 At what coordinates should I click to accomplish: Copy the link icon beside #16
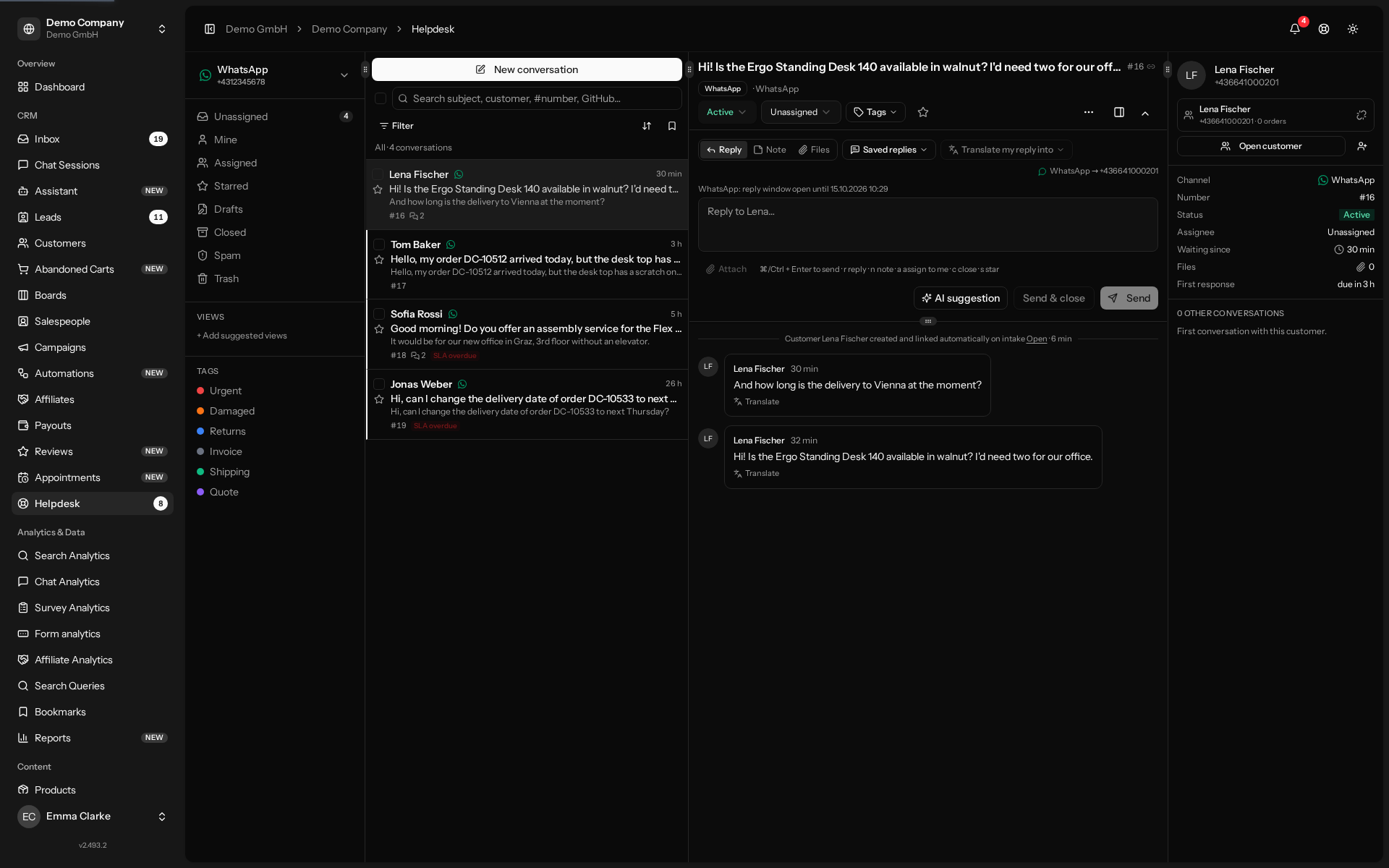[1151, 67]
